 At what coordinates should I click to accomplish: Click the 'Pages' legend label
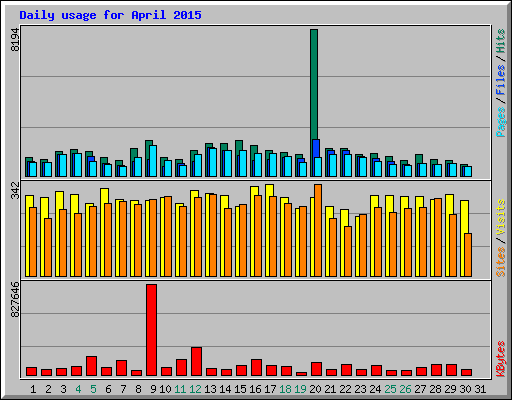click(x=501, y=122)
